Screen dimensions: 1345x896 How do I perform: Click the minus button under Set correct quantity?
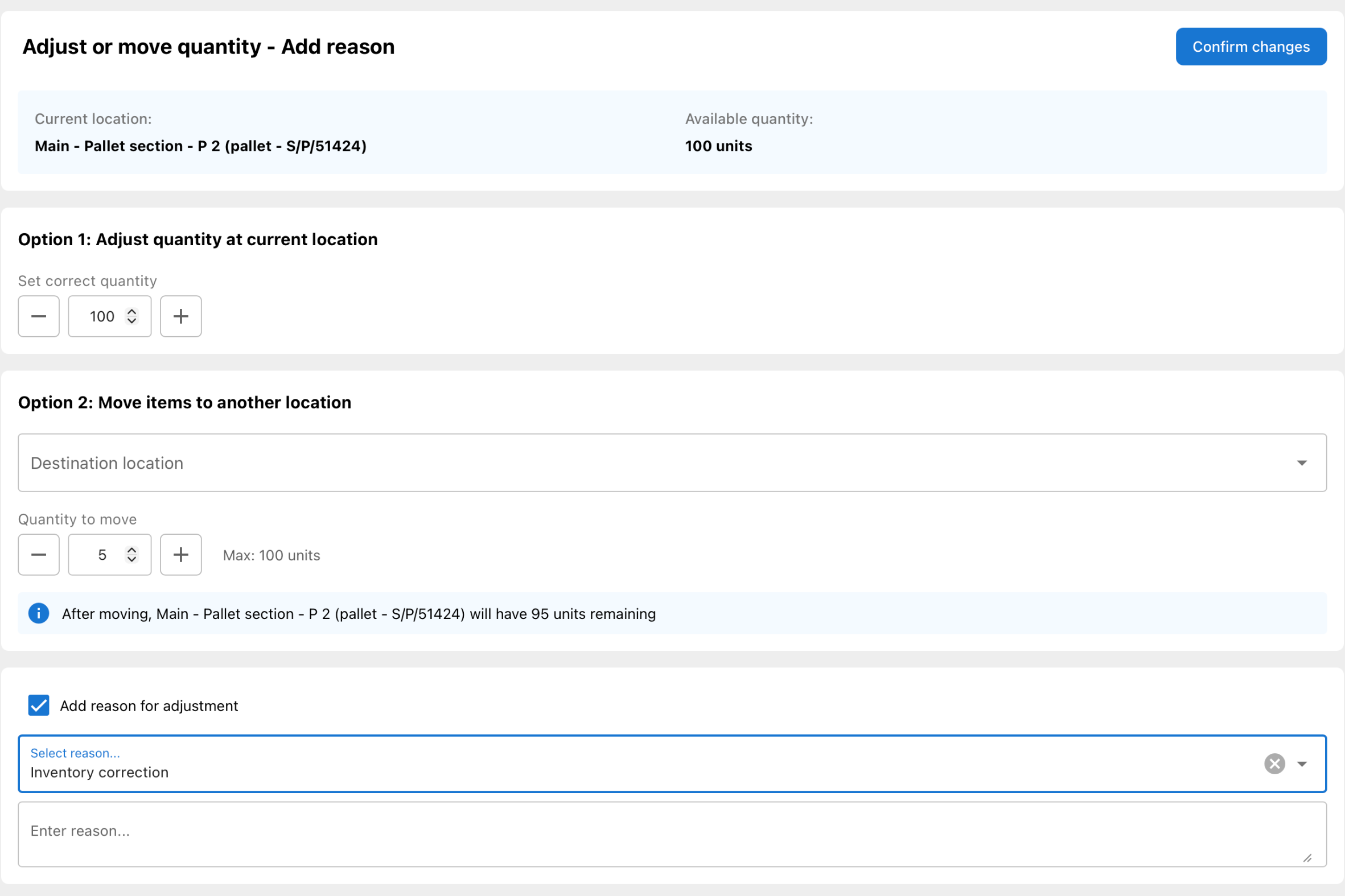38,316
